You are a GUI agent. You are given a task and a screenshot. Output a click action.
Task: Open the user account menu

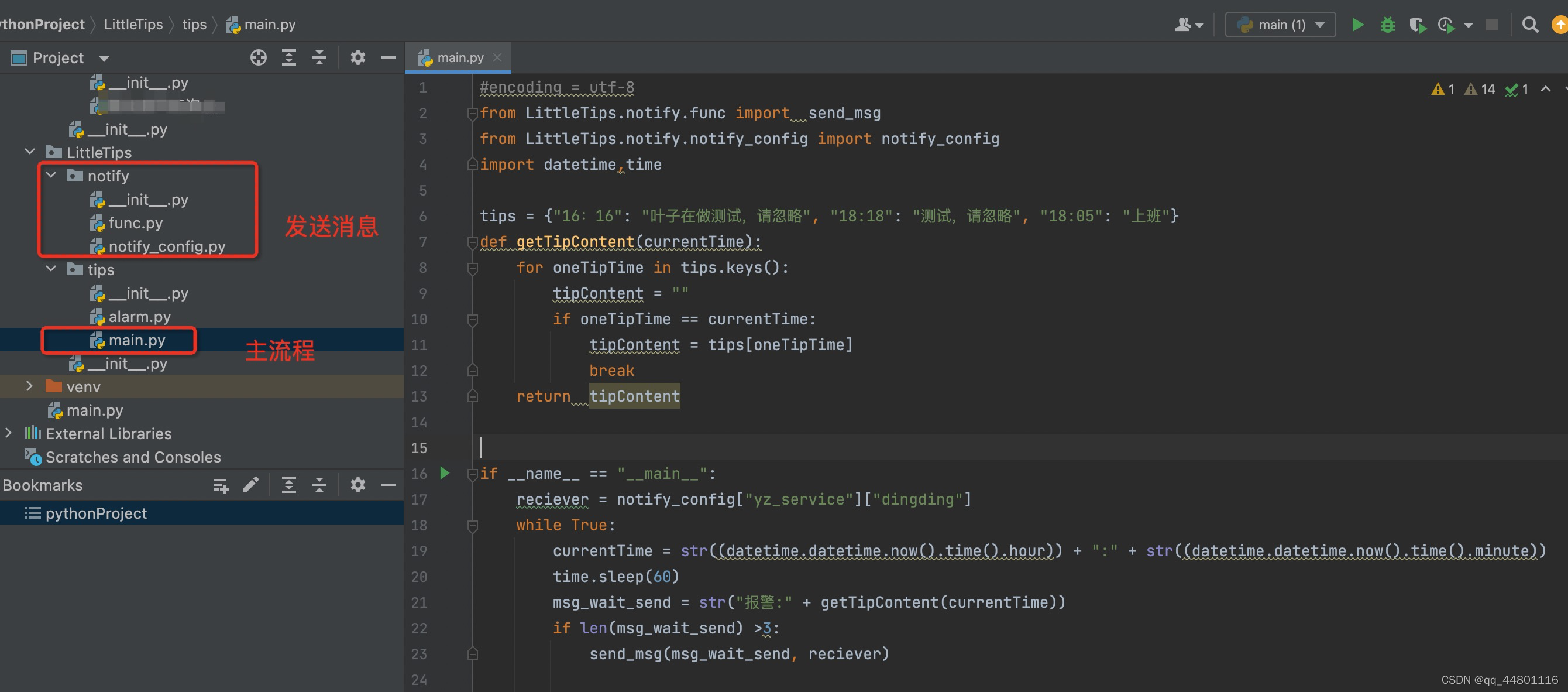[1189, 25]
